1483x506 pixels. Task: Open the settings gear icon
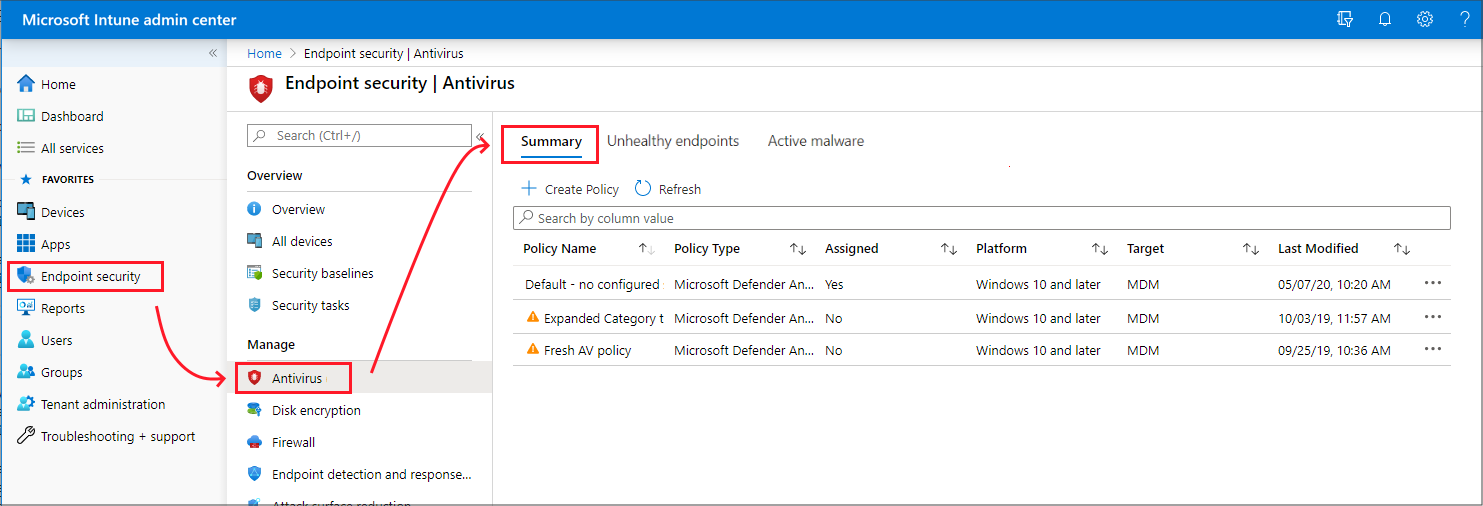click(x=1425, y=19)
